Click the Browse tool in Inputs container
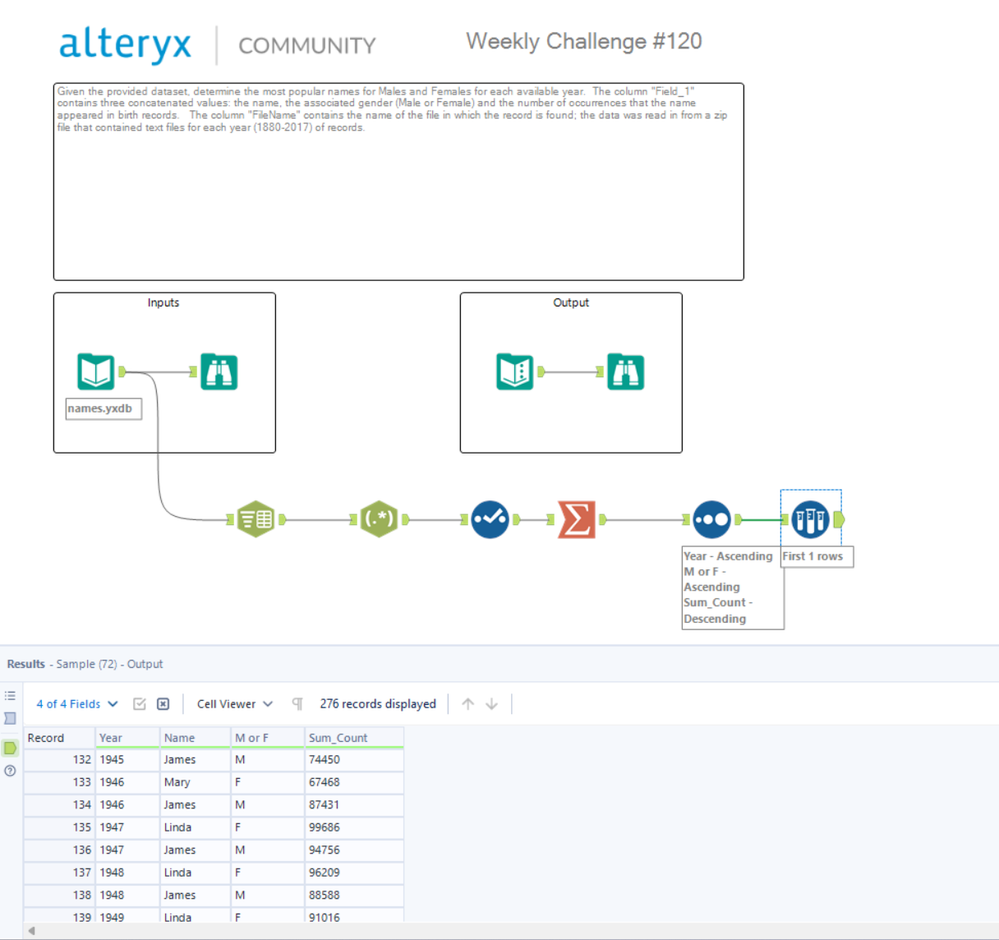The image size is (999, 940). tap(219, 372)
